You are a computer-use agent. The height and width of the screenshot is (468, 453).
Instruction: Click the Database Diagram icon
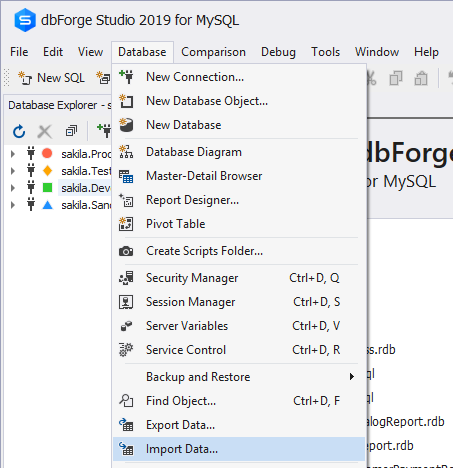[126, 152]
